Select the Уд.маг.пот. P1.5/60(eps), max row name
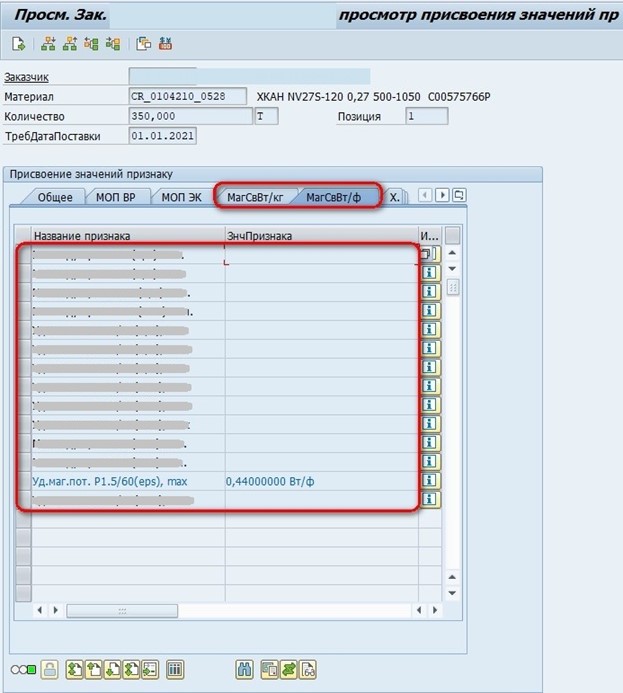623x693 pixels. pos(110,481)
